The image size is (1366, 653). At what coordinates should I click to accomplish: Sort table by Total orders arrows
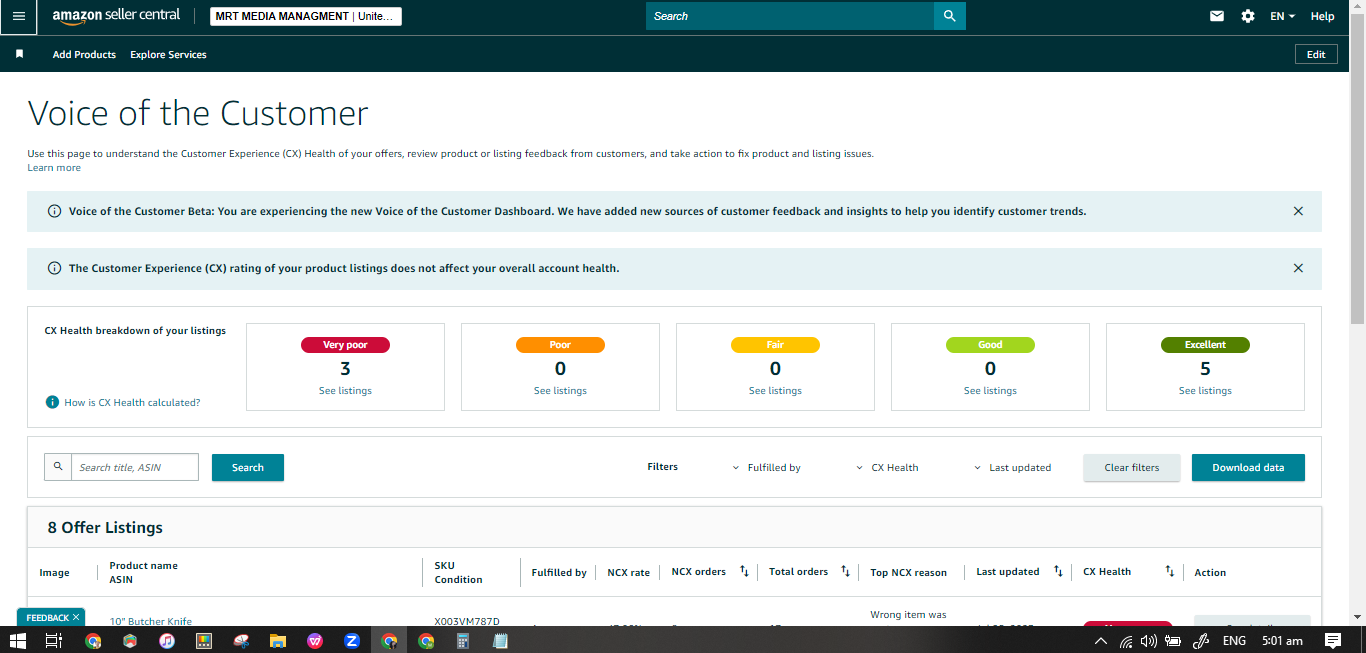(x=845, y=571)
